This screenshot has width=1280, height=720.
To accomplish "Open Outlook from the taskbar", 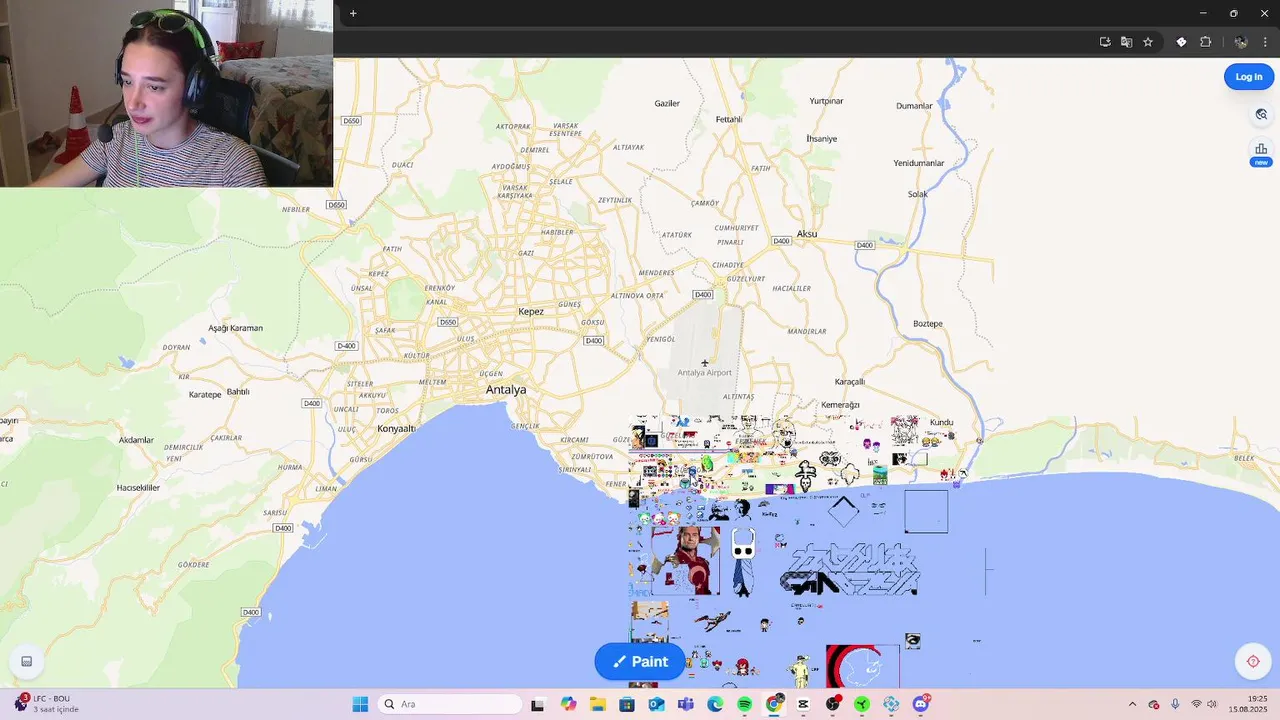I will (x=656, y=704).
